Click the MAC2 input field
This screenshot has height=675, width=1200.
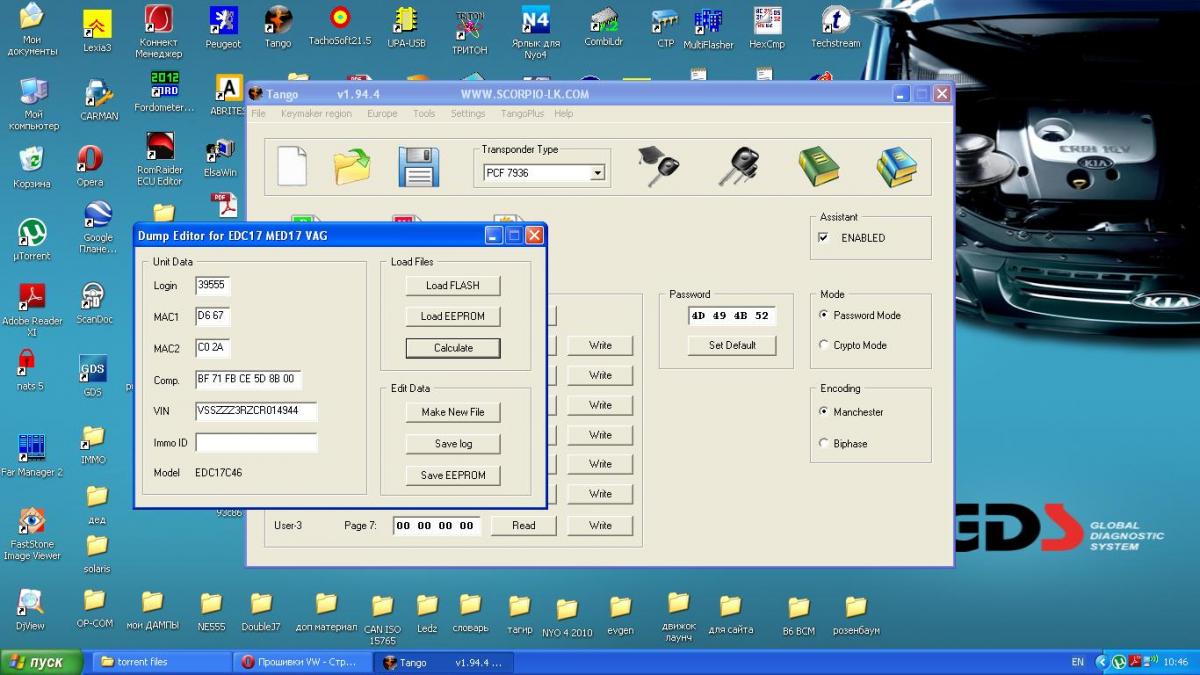click(x=214, y=348)
